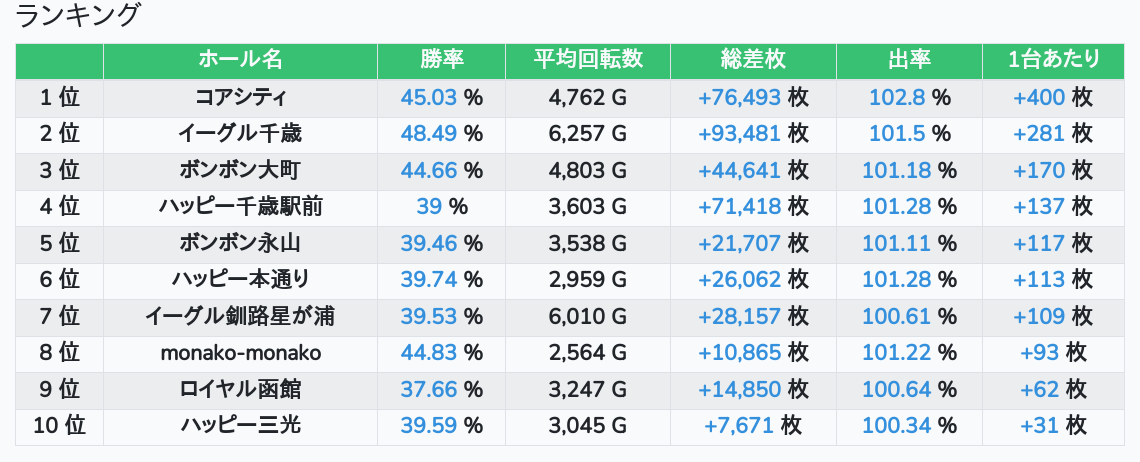This screenshot has width=1140, height=462.
Task: Open the 37.66 win rate link
Action: (429, 390)
